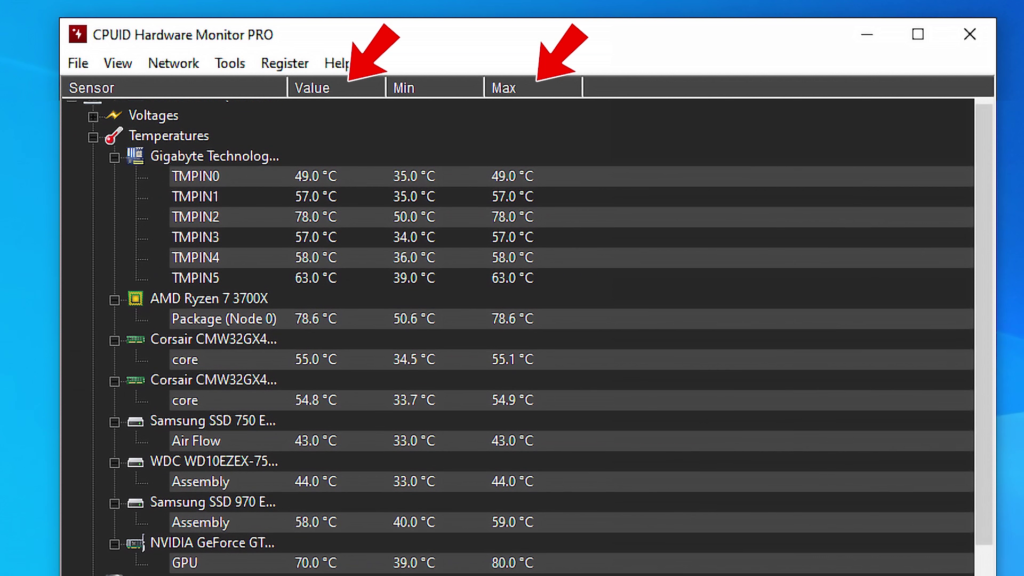Click Package min value 50.6 °C
The width and height of the screenshot is (1024, 576).
tap(414, 319)
